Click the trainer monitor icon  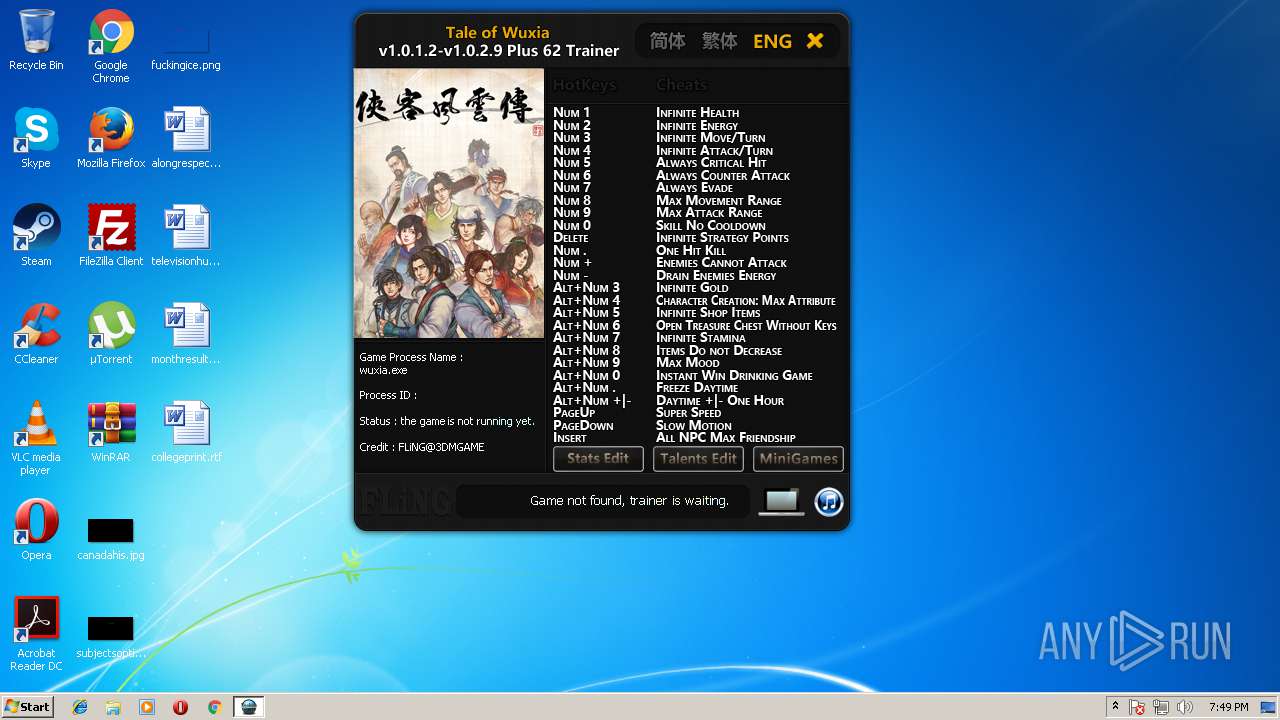781,501
